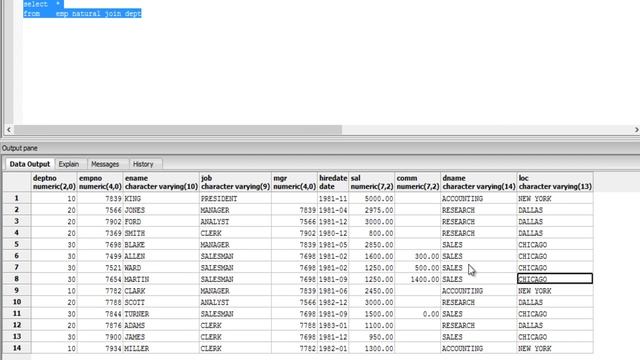Click the JAMES ename cell

tap(161, 337)
